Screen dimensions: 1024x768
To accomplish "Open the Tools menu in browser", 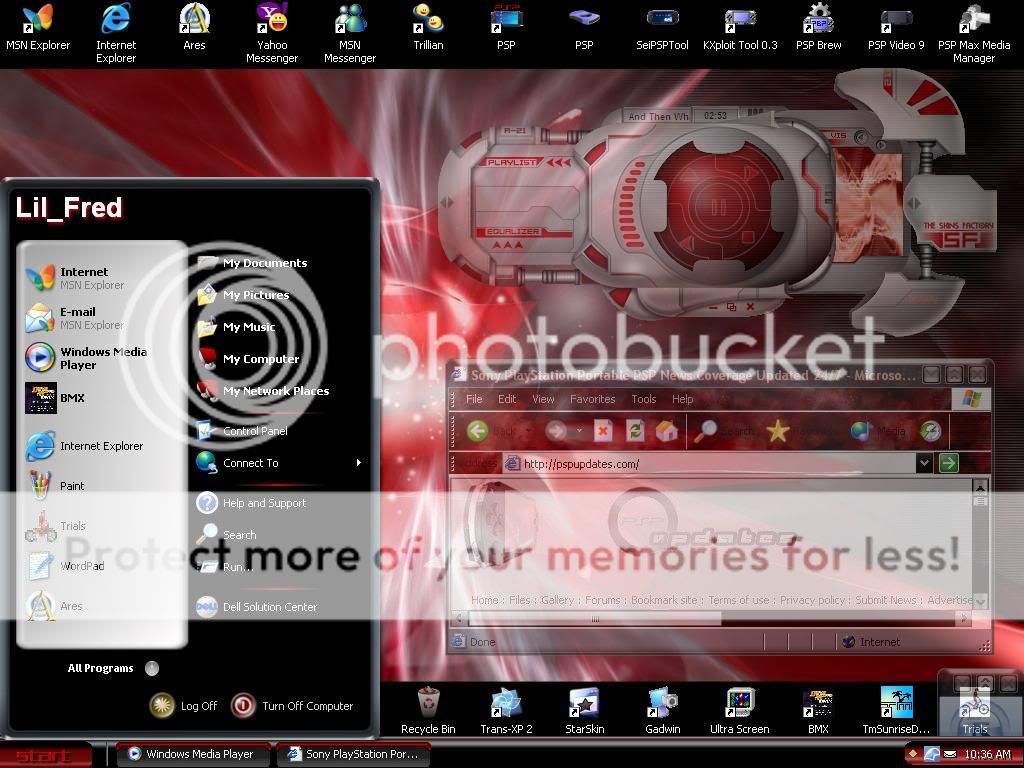I will coord(644,399).
